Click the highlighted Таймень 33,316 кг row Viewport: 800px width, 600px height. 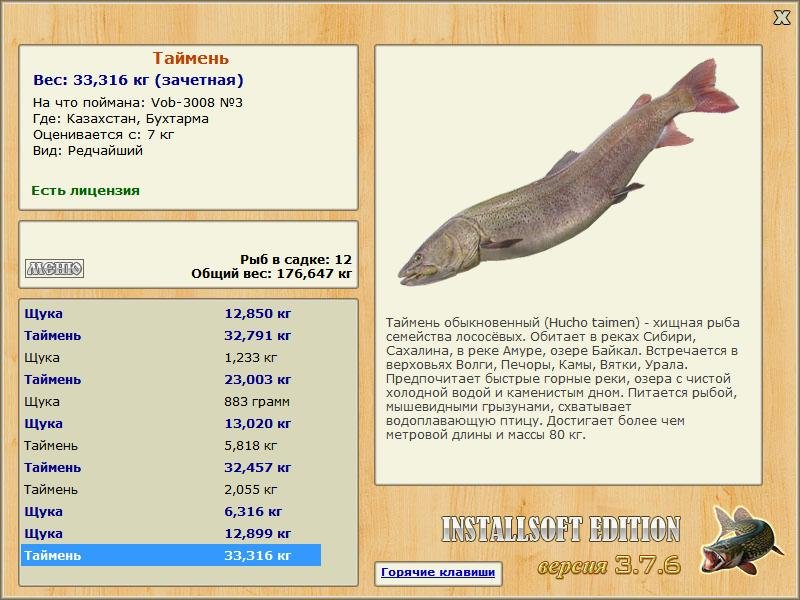point(171,555)
